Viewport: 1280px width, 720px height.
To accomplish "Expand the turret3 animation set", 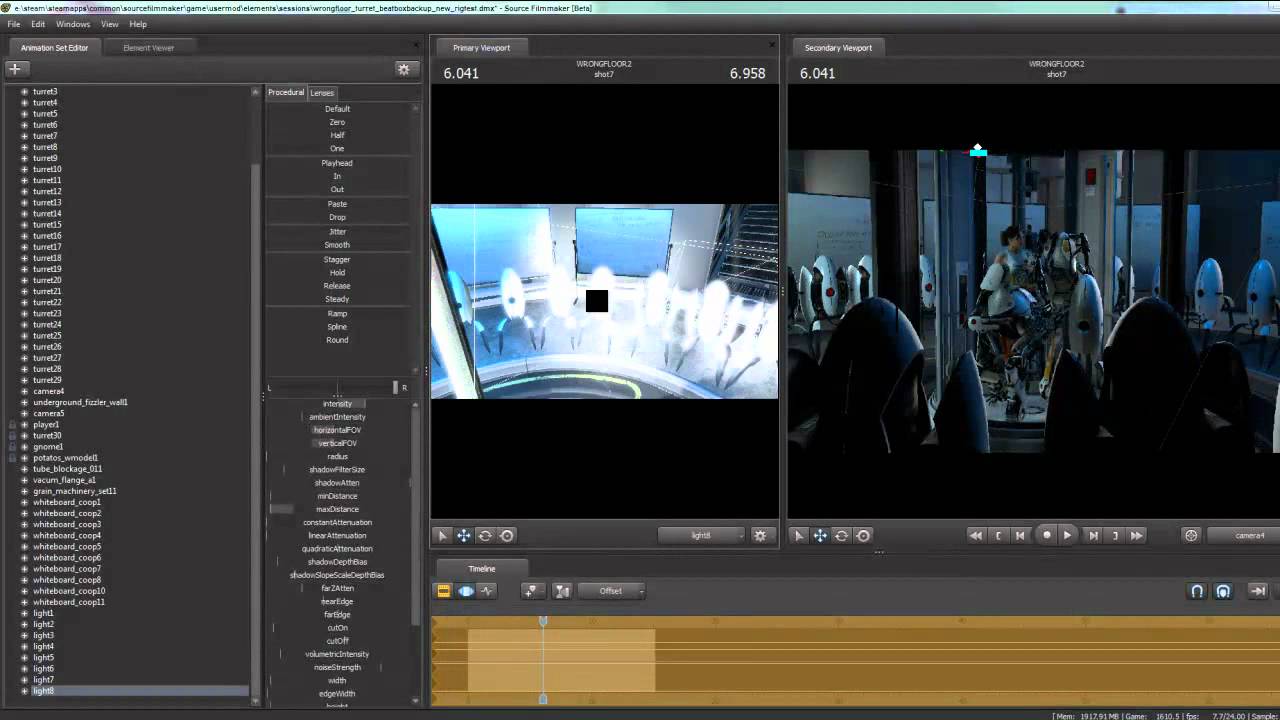I will click(x=24, y=92).
